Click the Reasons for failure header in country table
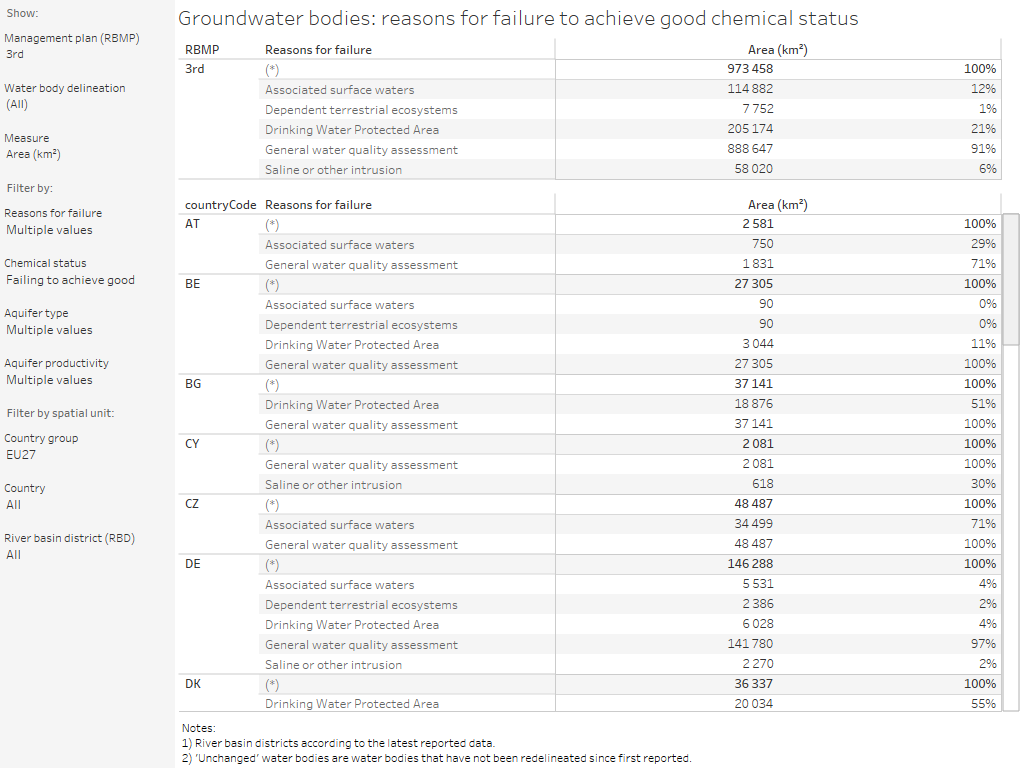 [x=318, y=204]
